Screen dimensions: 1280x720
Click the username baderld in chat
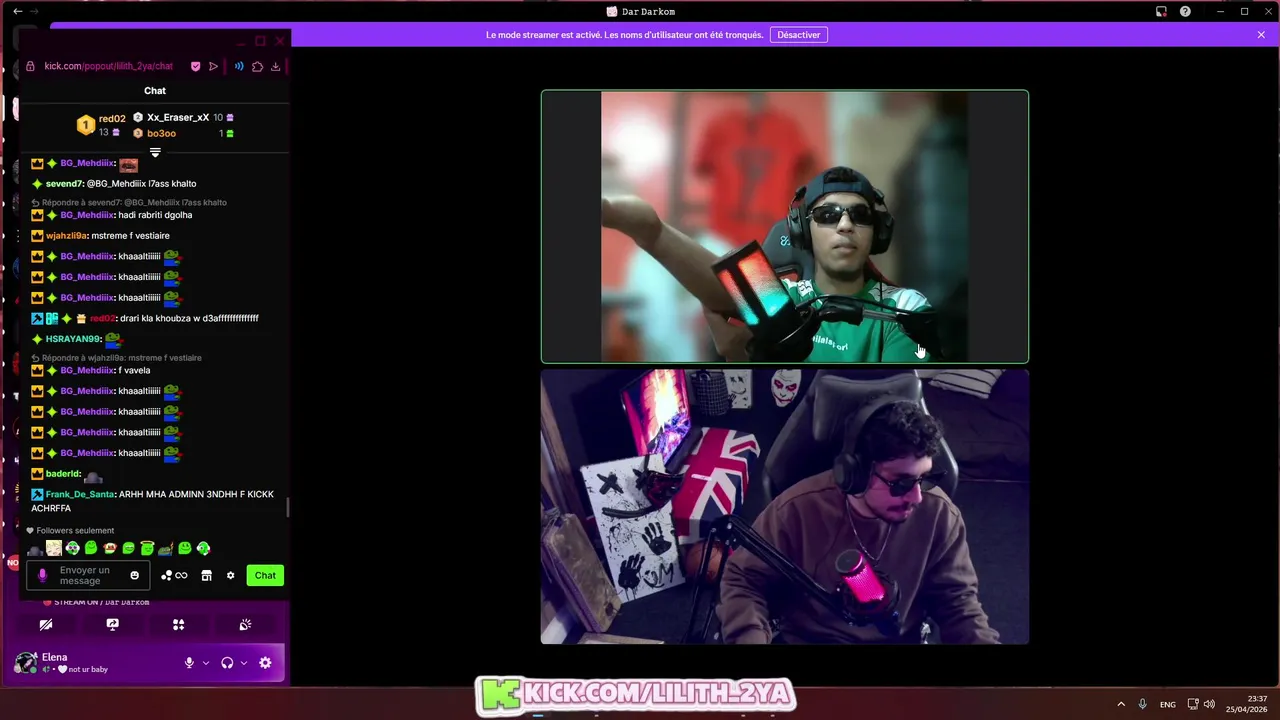63,474
